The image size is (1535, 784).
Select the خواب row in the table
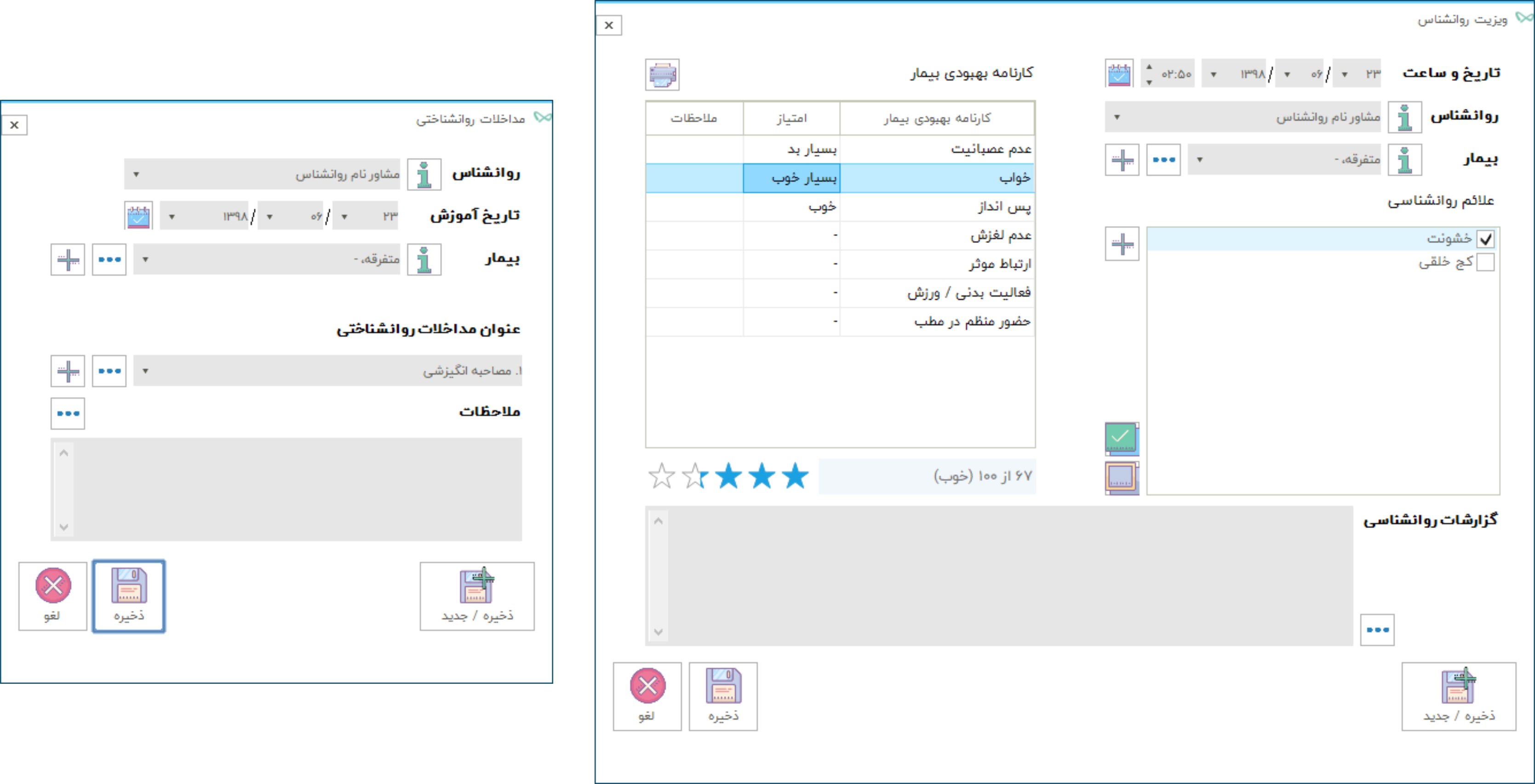(840, 178)
